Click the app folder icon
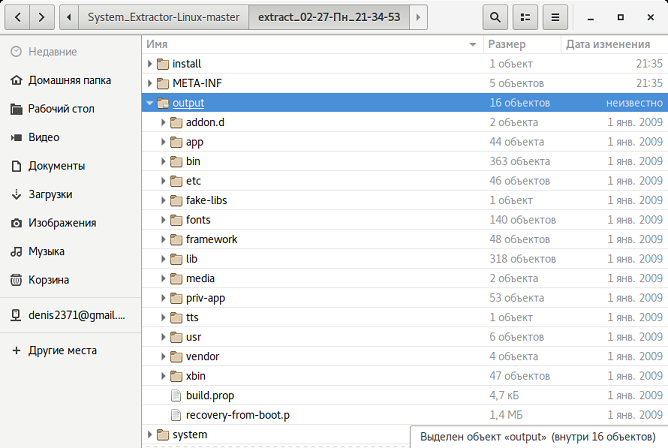 176,142
